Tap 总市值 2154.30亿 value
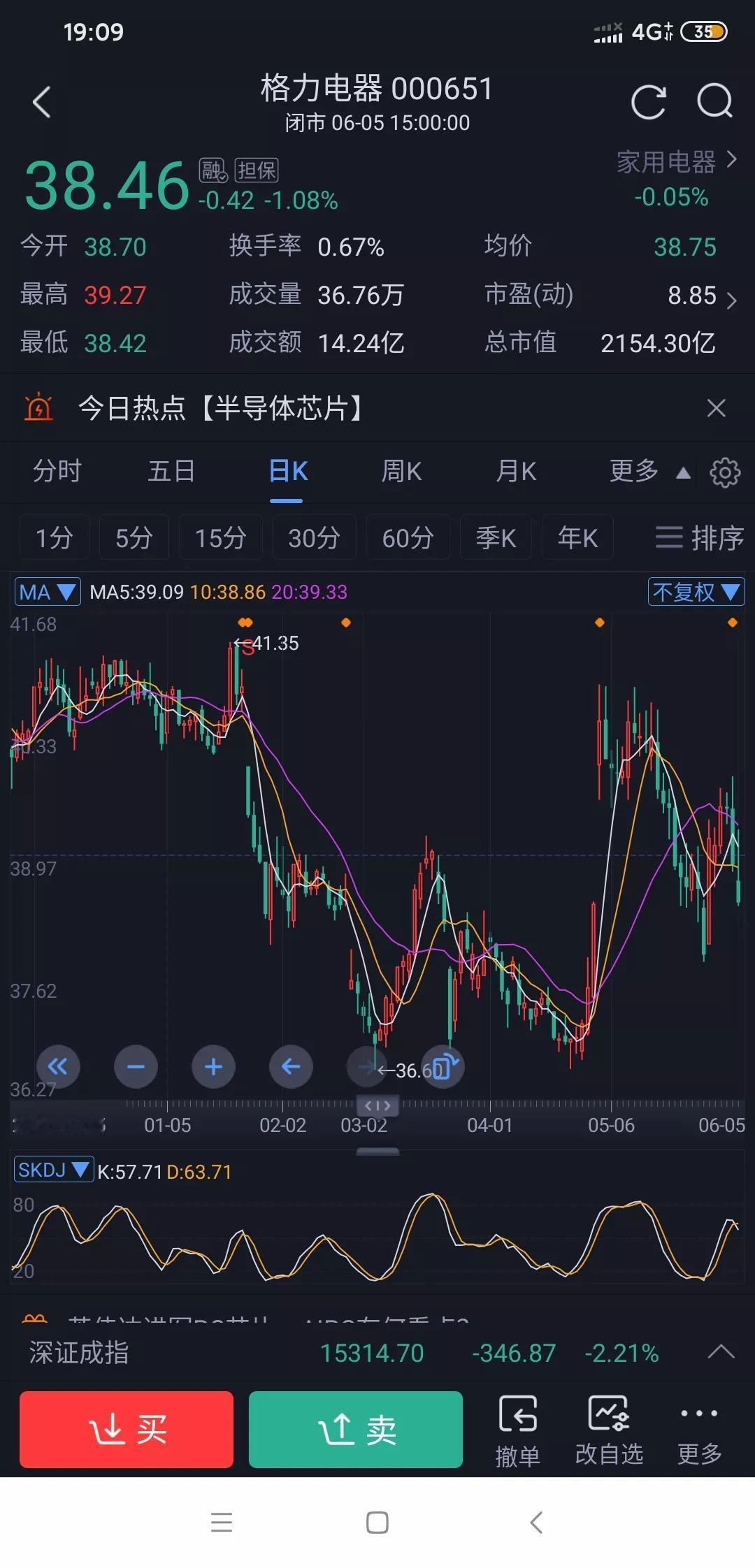Viewport: 755px width, 1568px height. point(658,343)
